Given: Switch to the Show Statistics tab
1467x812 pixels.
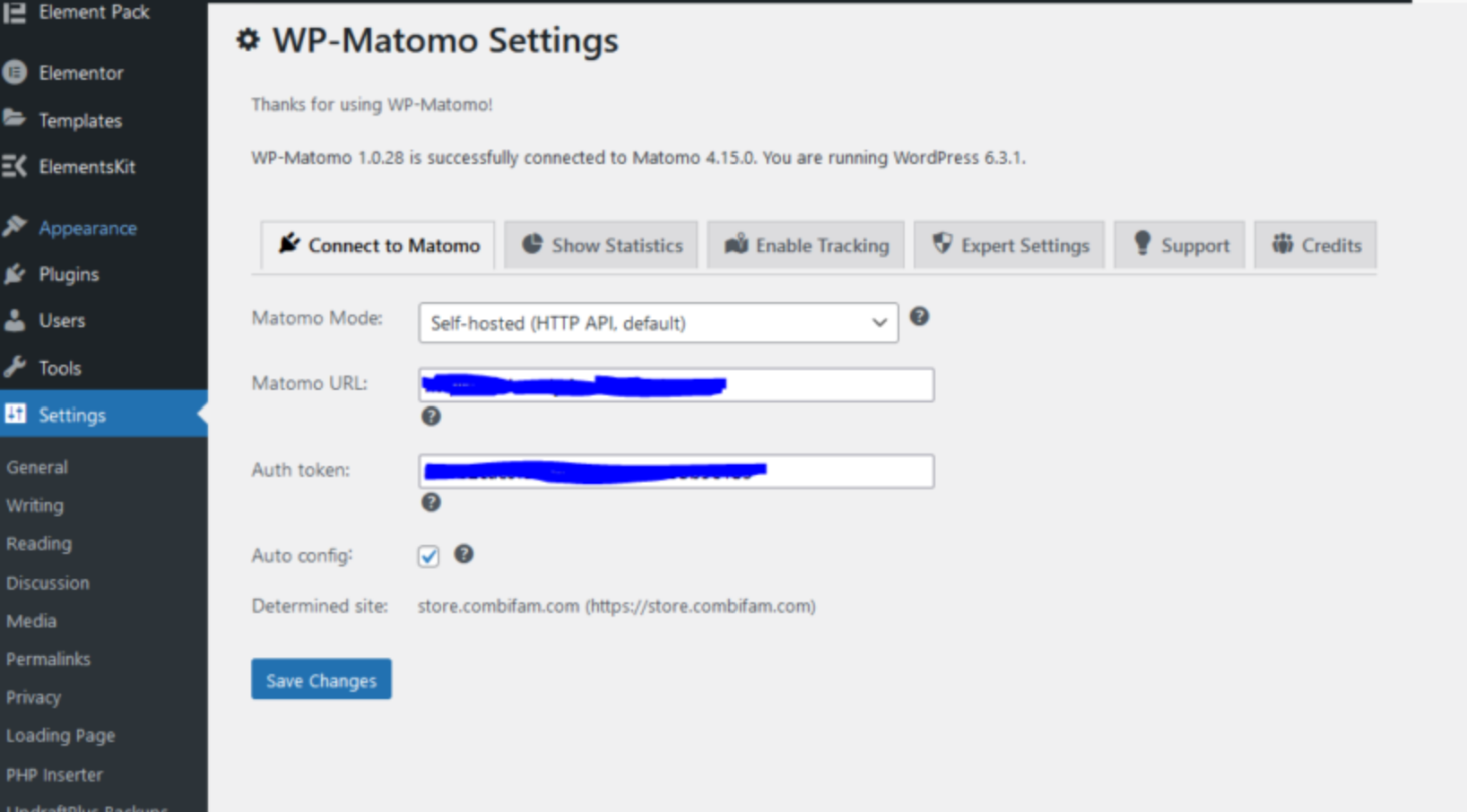Looking at the screenshot, I should [602, 246].
